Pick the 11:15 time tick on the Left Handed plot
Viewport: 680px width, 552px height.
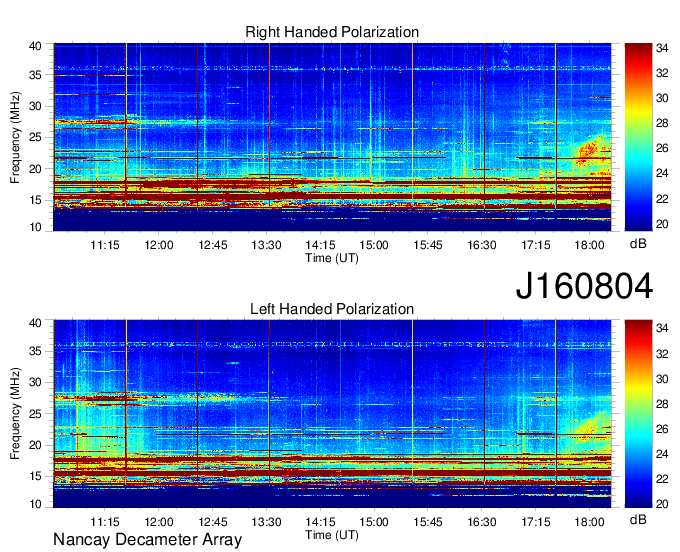pyautogui.click(x=105, y=522)
